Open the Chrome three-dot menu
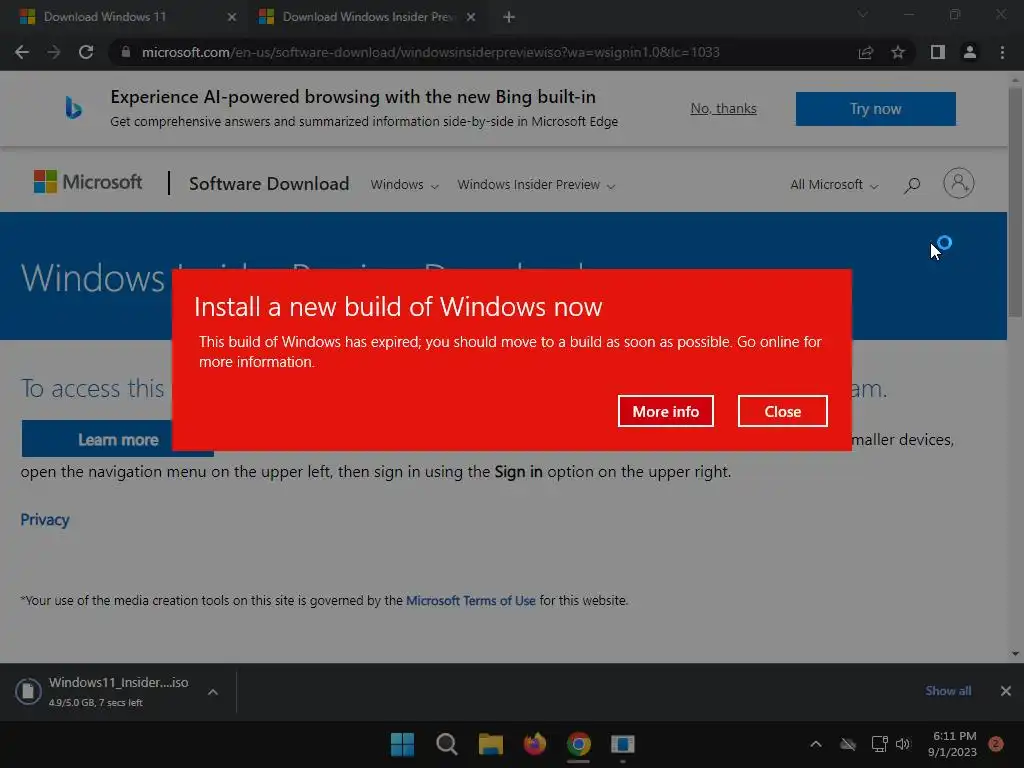Screen dimensions: 1024x768 [x=1002, y=52]
